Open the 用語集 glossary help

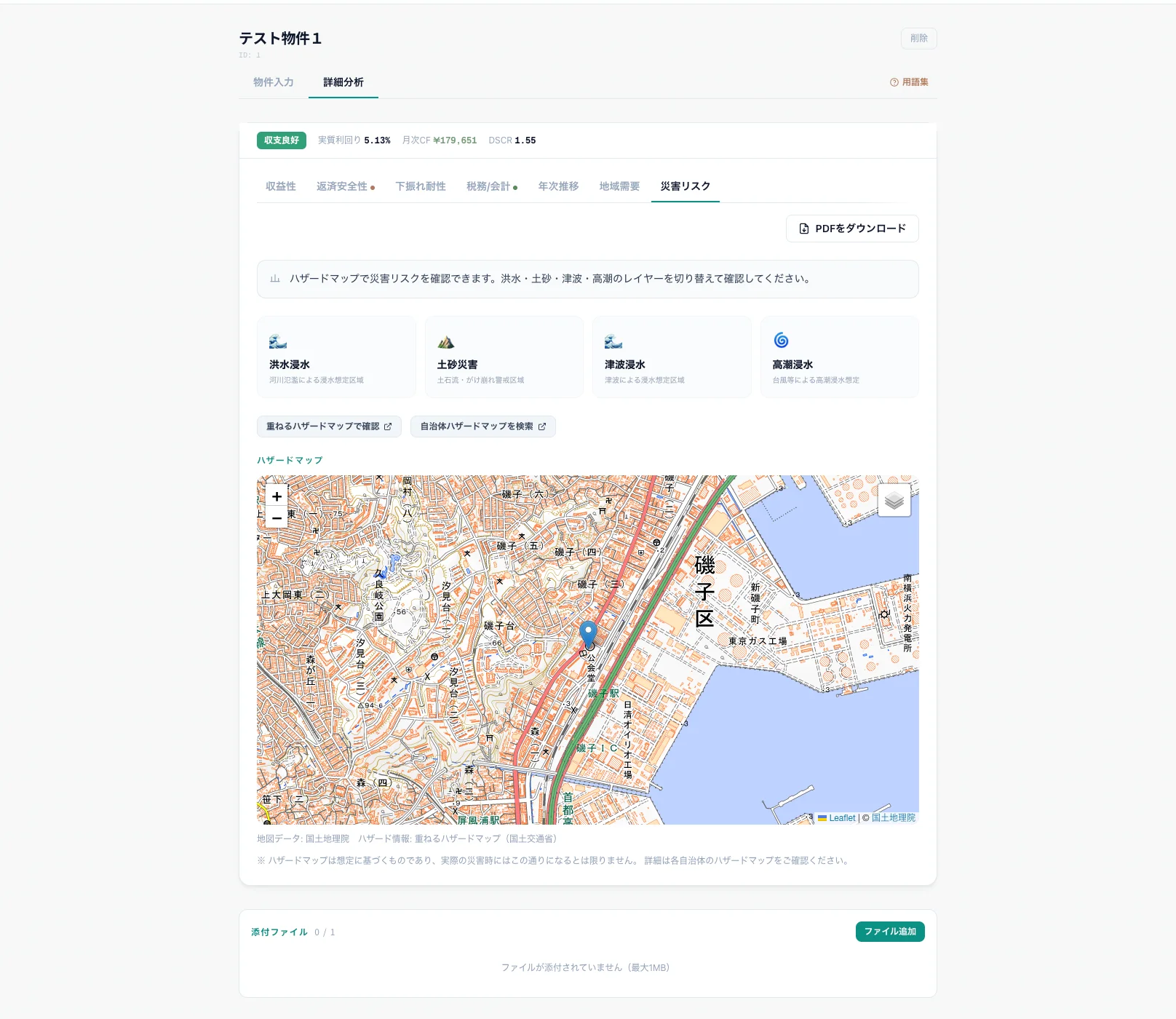click(x=909, y=82)
